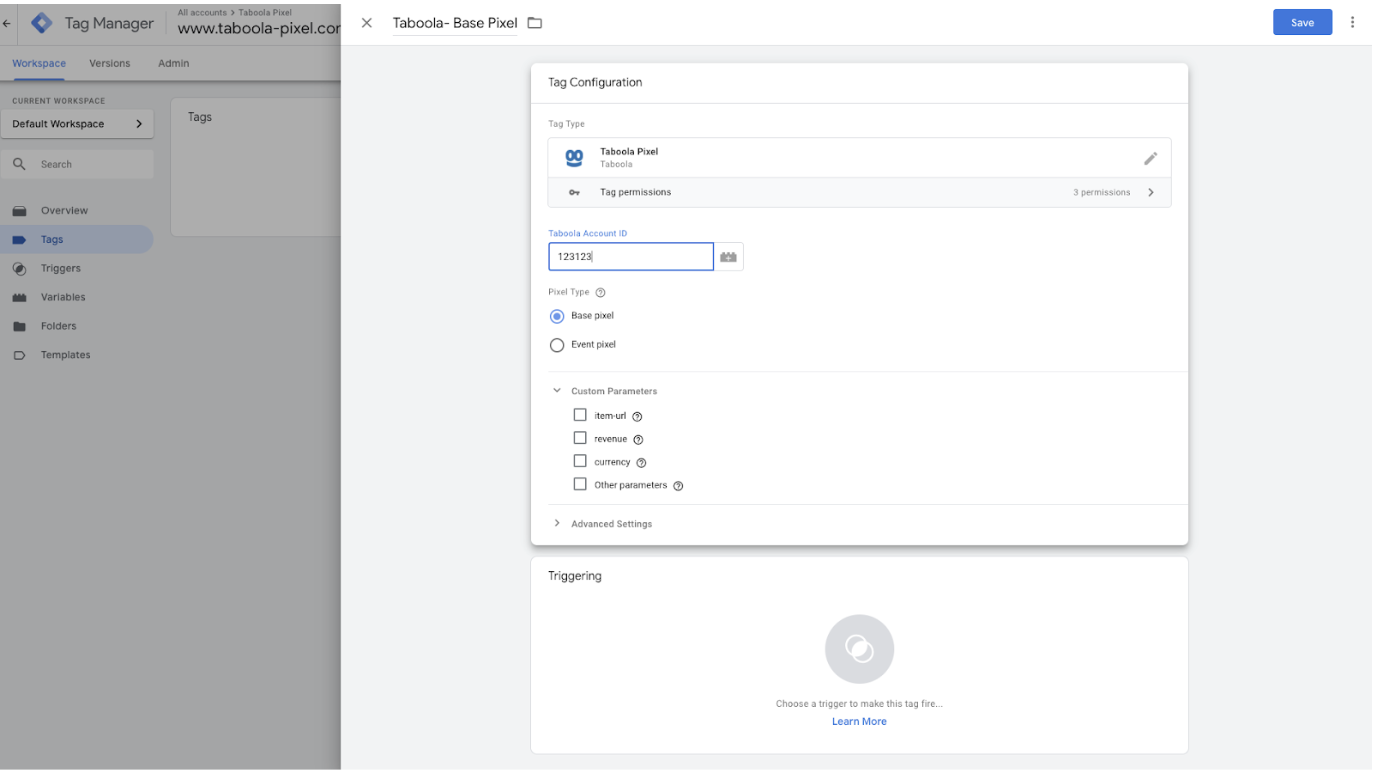
Task: Save the tag with the Save button
Action: pyautogui.click(x=1302, y=22)
